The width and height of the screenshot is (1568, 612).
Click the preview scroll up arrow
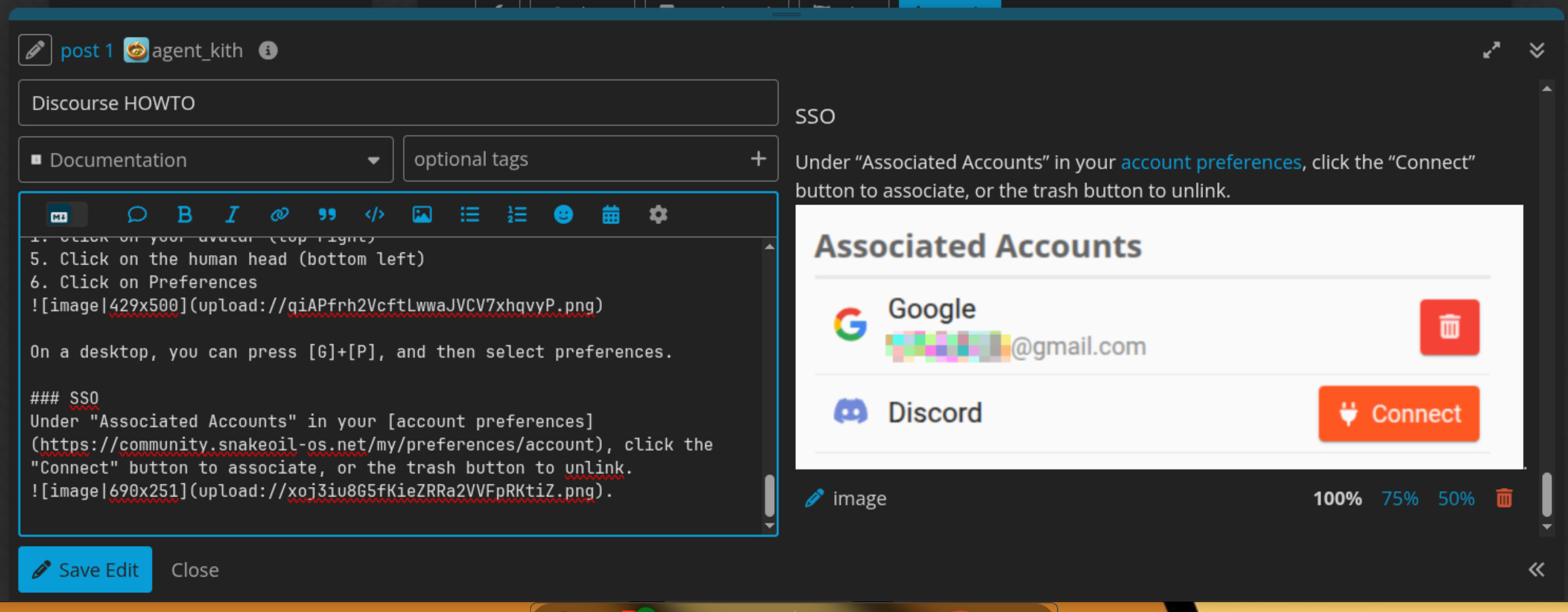1546,89
